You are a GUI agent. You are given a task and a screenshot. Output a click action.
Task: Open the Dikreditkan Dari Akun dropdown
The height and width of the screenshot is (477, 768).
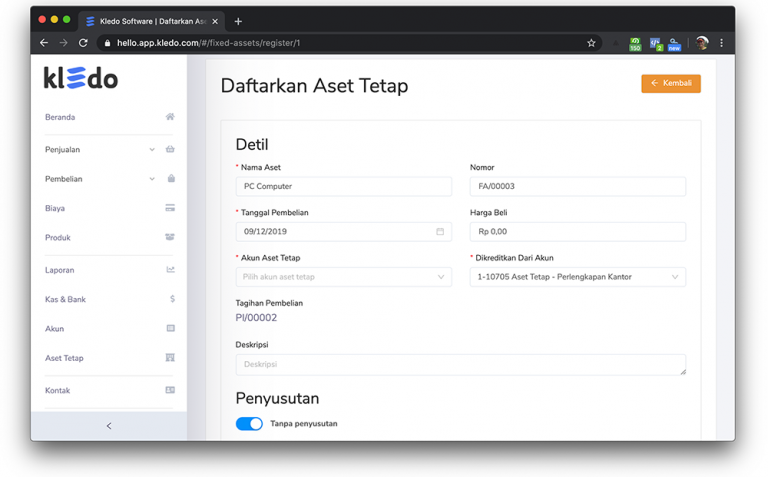tap(577, 277)
